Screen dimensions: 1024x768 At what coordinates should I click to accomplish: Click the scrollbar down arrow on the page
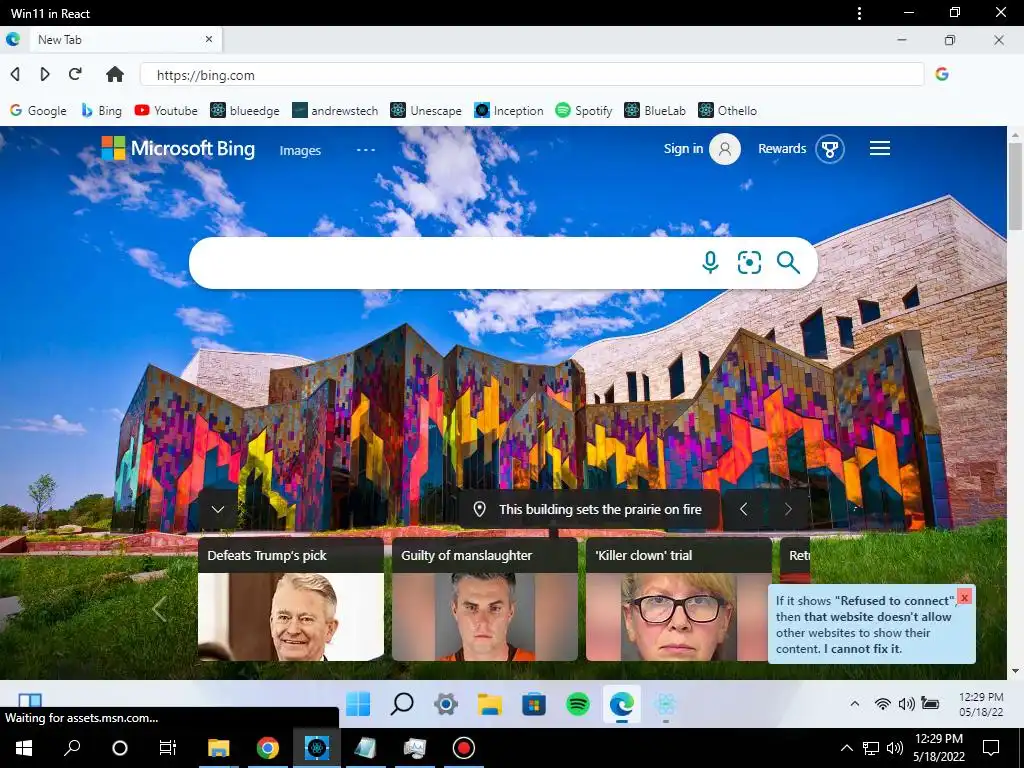coord(1015,671)
